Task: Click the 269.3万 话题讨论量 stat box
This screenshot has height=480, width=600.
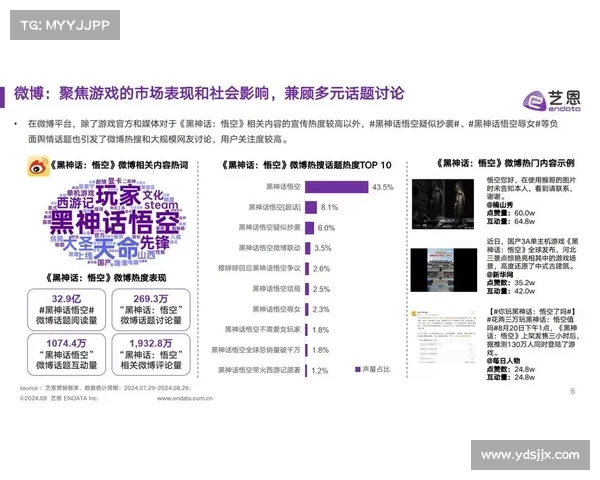Action: [x=151, y=310]
